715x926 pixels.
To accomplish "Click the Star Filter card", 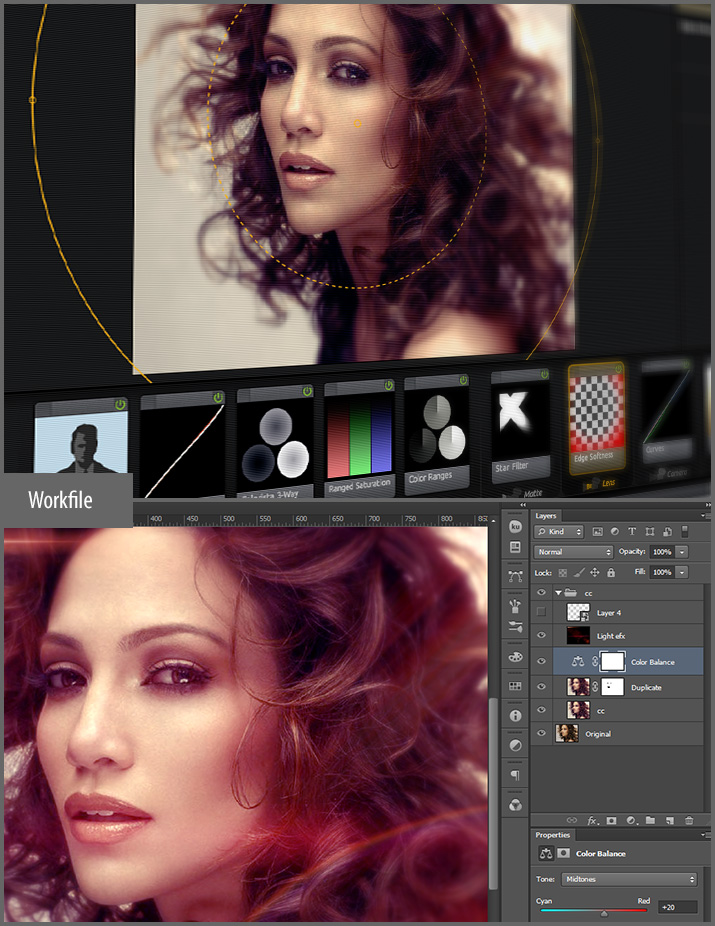I will (522, 423).
